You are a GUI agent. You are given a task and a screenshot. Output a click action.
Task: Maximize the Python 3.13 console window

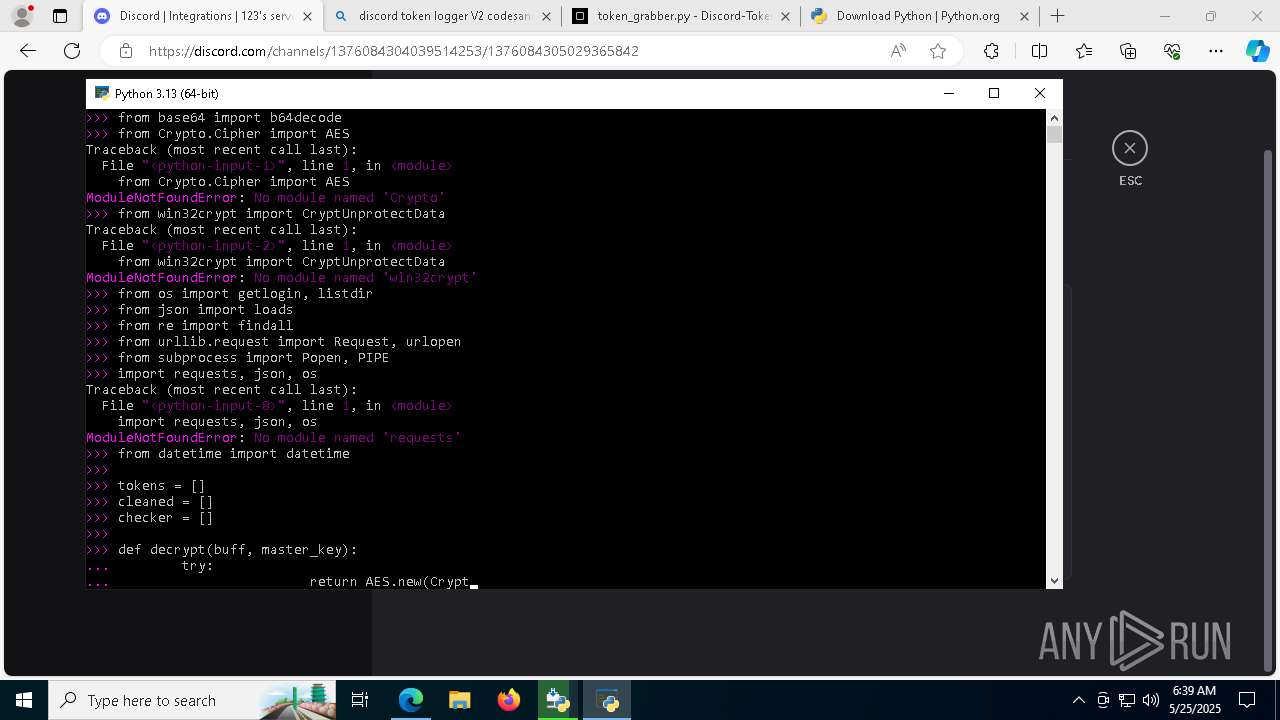tap(994, 93)
